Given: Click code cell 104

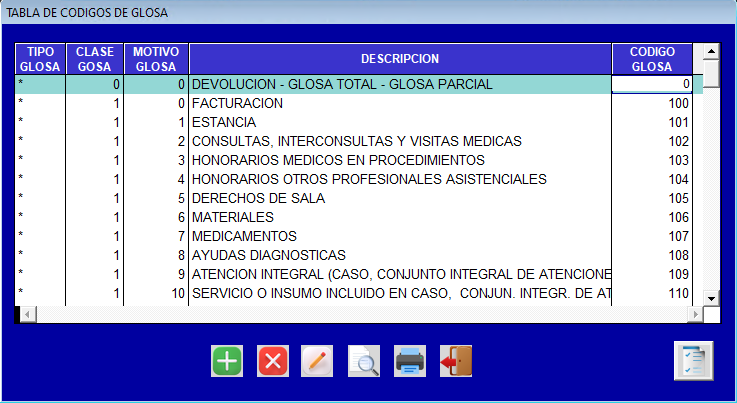Looking at the screenshot, I should tap(652, 179).
